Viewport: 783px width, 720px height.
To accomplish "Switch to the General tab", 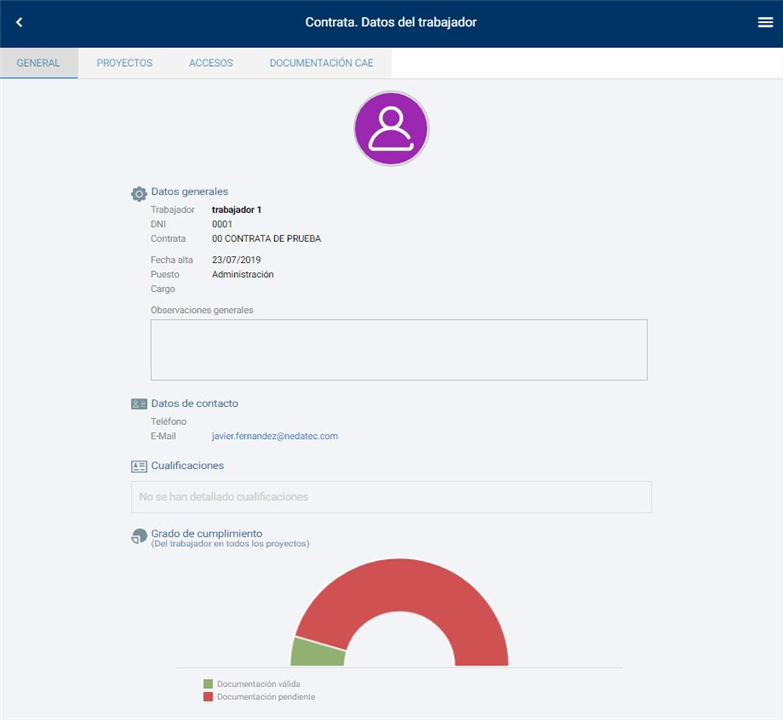I will pyautogui.click(x=39, y=63).
